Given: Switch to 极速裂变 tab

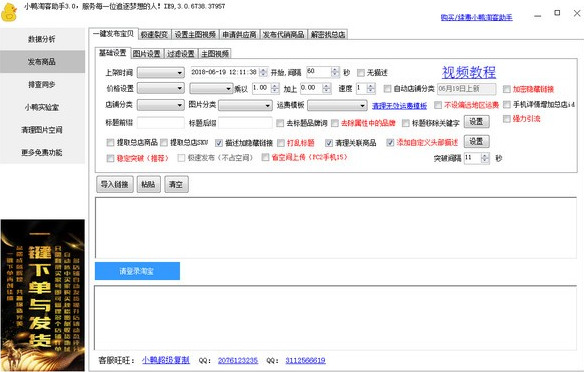Looking at the screenshot, I should [154, 35].
